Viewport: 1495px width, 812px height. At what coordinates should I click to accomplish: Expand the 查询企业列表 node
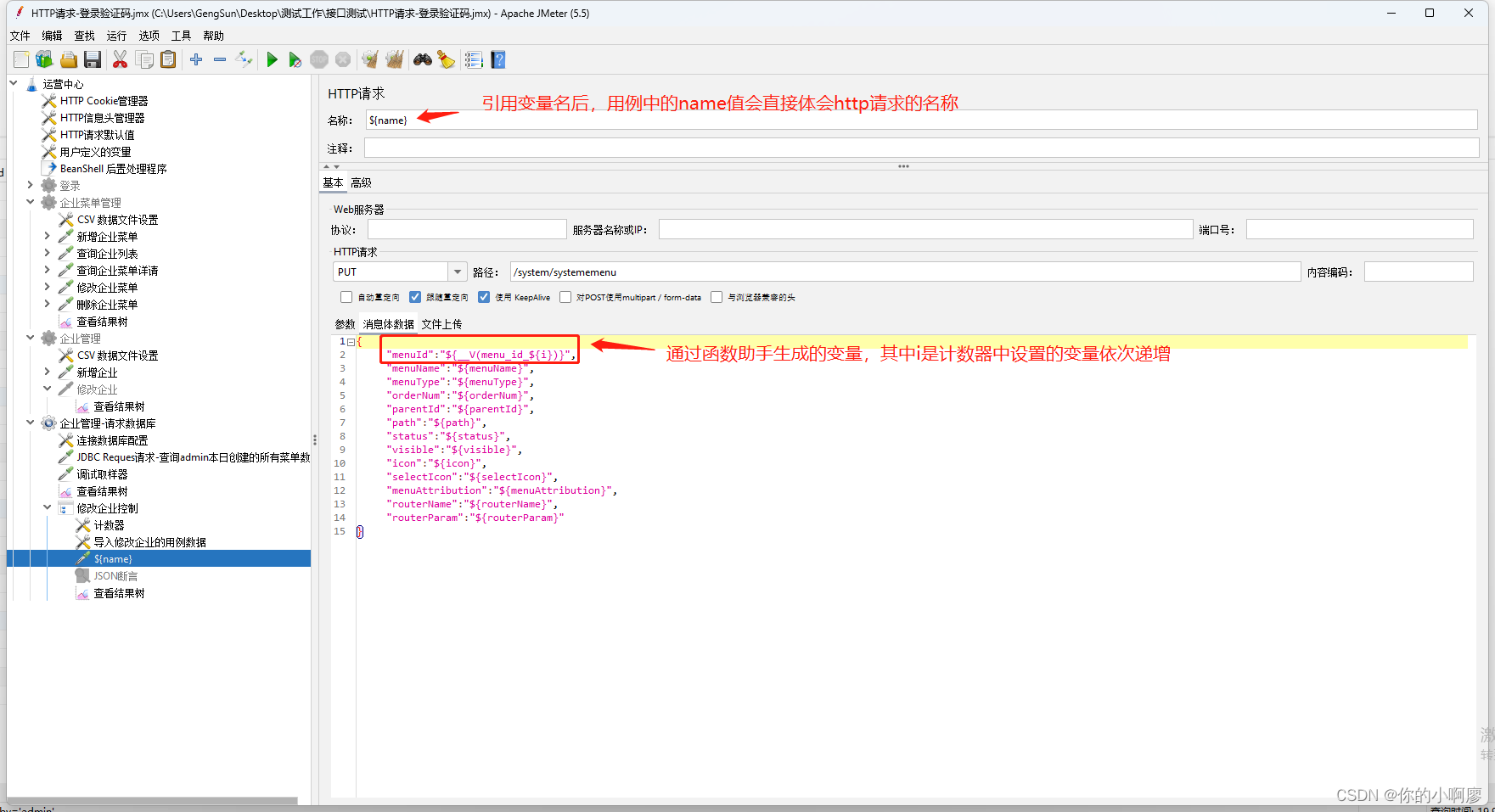(48, 253)
